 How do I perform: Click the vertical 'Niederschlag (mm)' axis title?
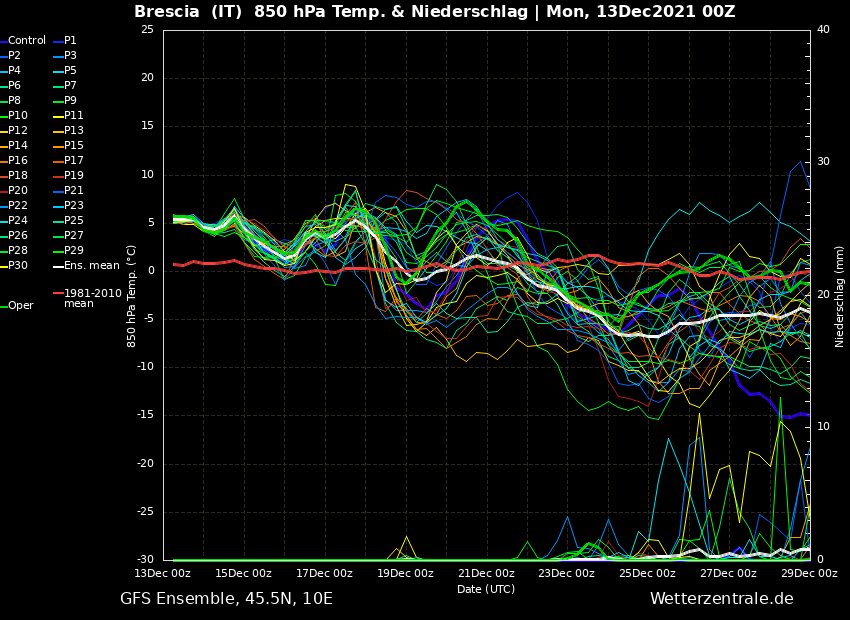coord(840,299)
